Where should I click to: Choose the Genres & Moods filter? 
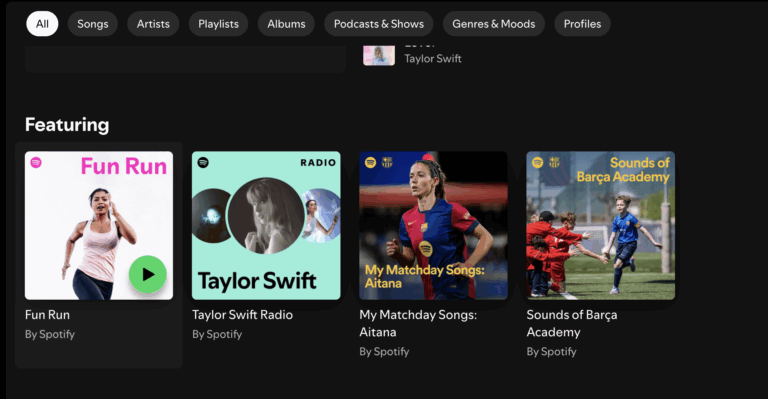[494, 24]
